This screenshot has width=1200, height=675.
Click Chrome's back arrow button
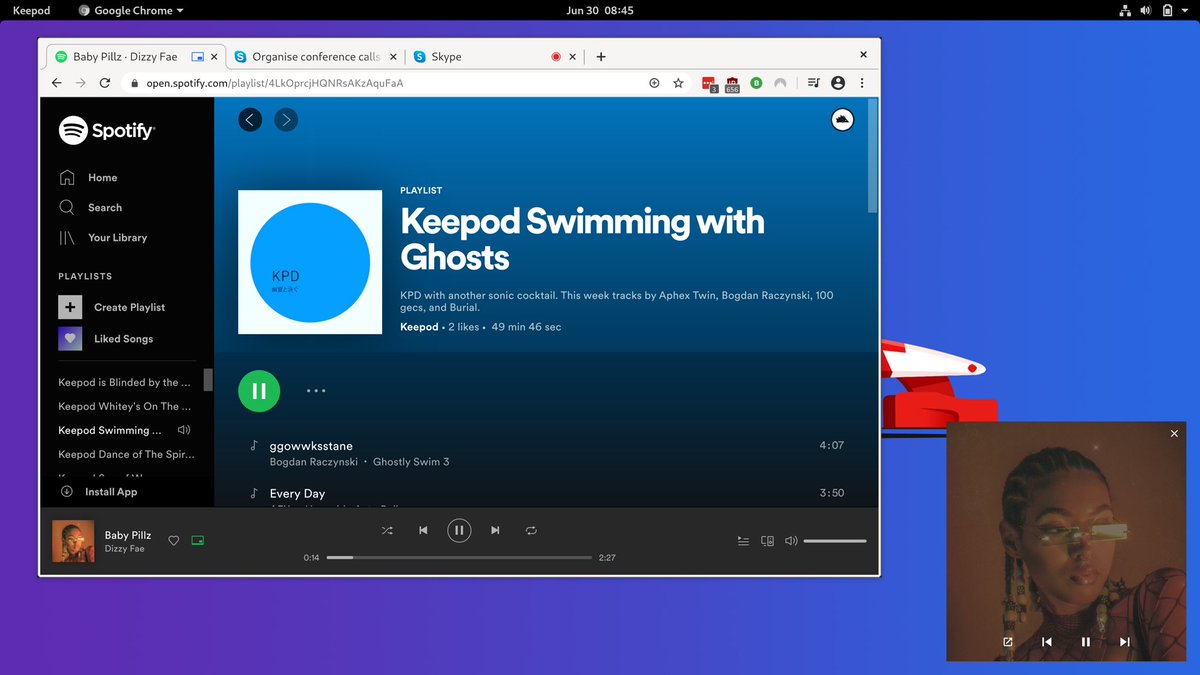tap(57, 83)
